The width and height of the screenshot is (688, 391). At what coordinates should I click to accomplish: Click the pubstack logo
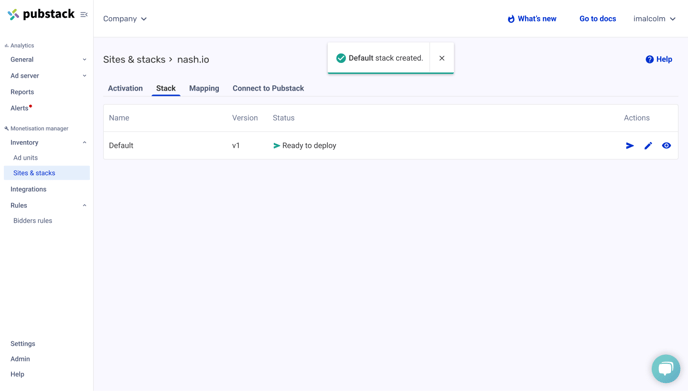pyautogui.click(x=41, y=14)
